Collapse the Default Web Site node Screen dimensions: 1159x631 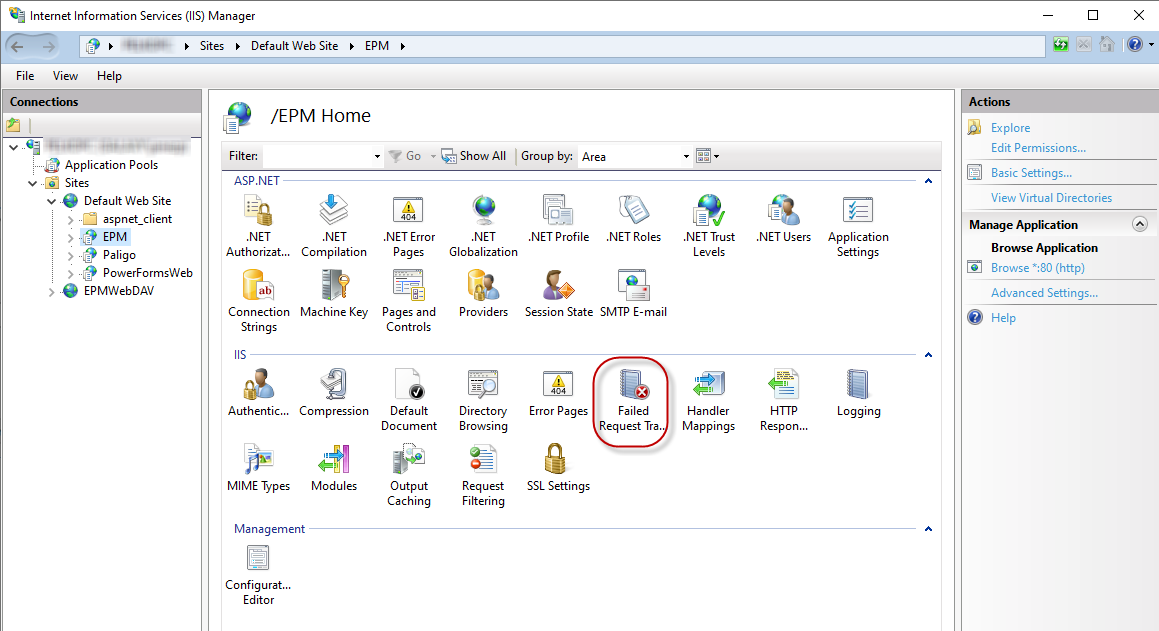click(53, 200)
